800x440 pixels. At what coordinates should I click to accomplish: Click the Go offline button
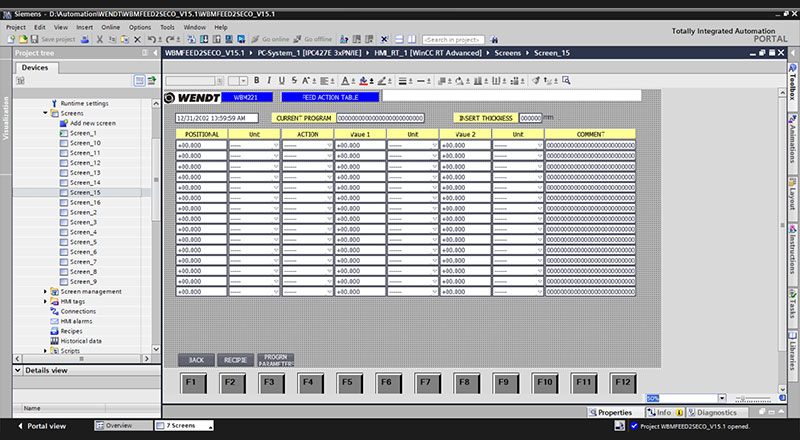tap(312, 39)
